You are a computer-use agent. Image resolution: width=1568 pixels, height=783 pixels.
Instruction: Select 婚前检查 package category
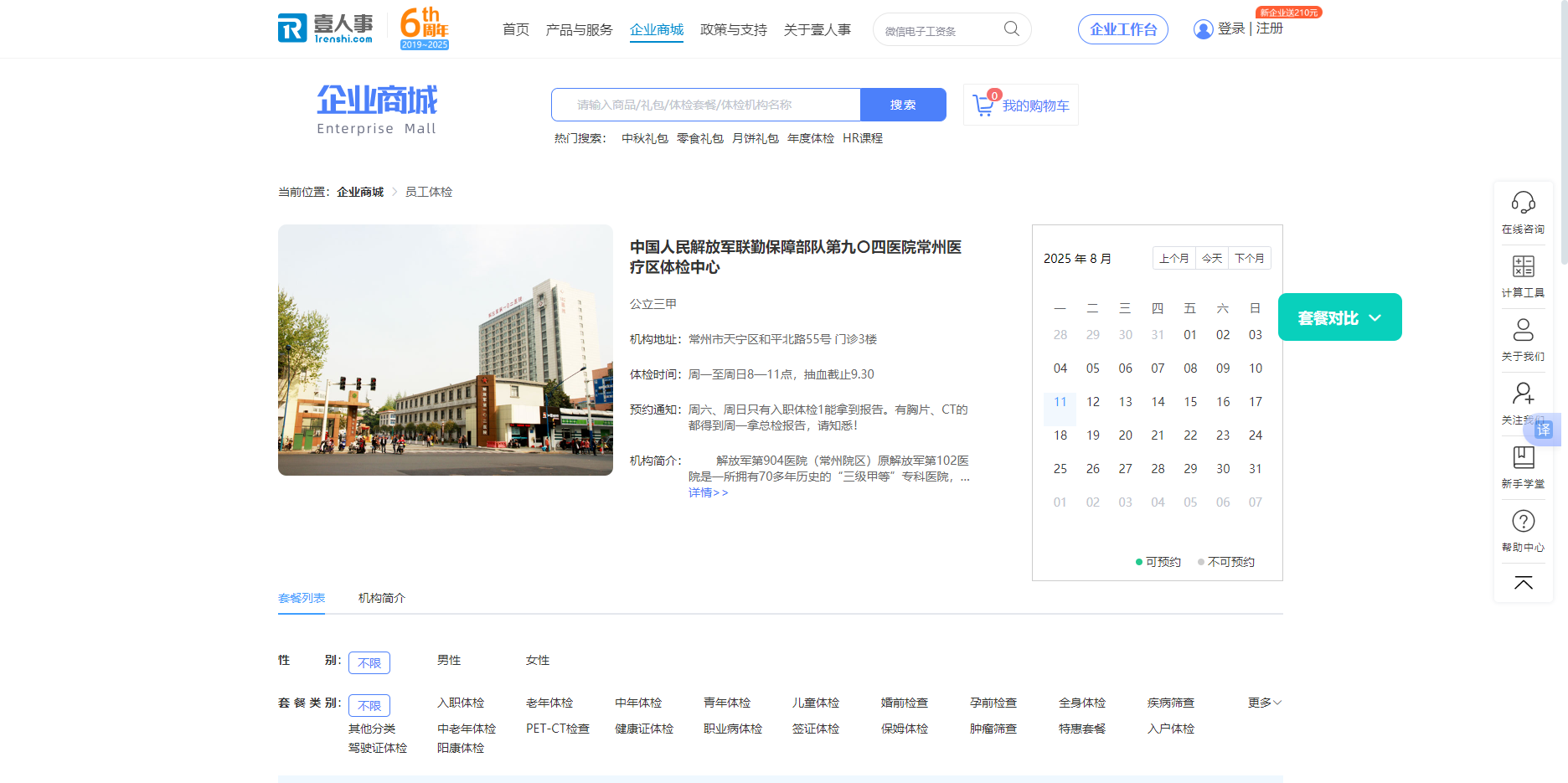pos(905,703)
